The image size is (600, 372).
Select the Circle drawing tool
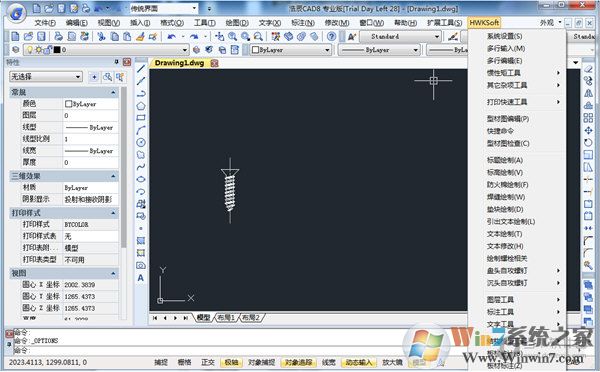click(x=141, y=143)
